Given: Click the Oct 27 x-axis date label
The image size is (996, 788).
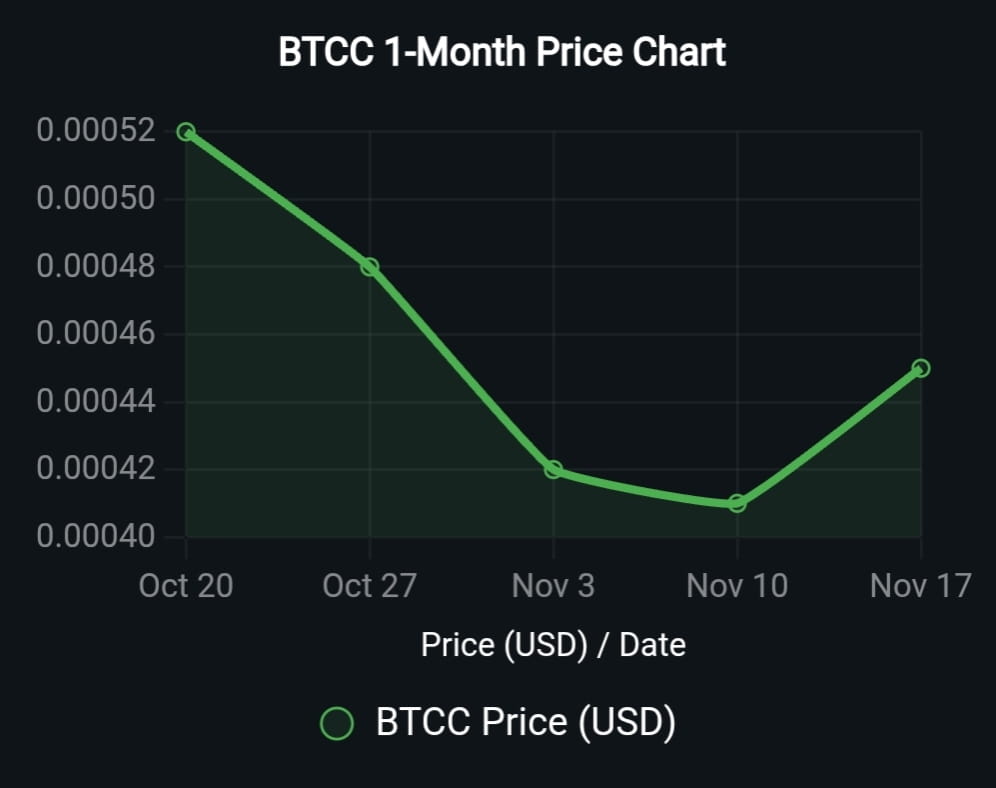Looking at the screenshot, I should click(369, 585).
